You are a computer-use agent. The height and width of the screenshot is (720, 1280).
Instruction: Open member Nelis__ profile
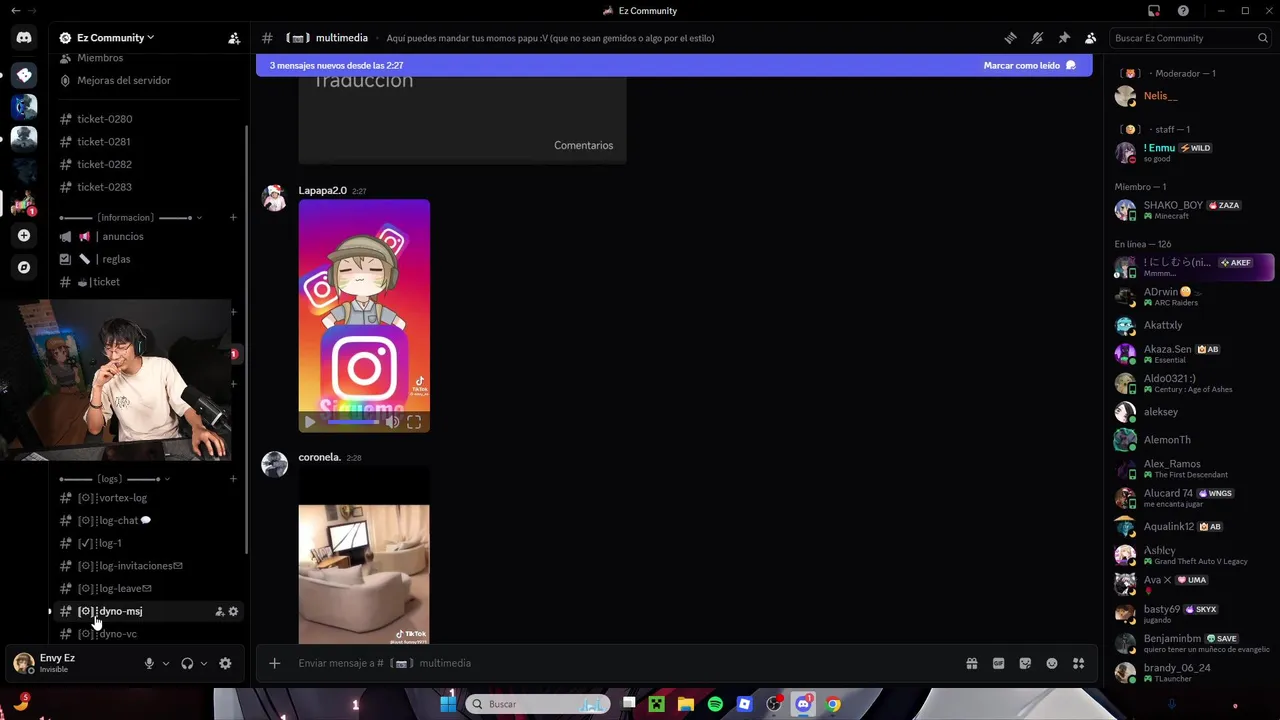coord(1161,96)
